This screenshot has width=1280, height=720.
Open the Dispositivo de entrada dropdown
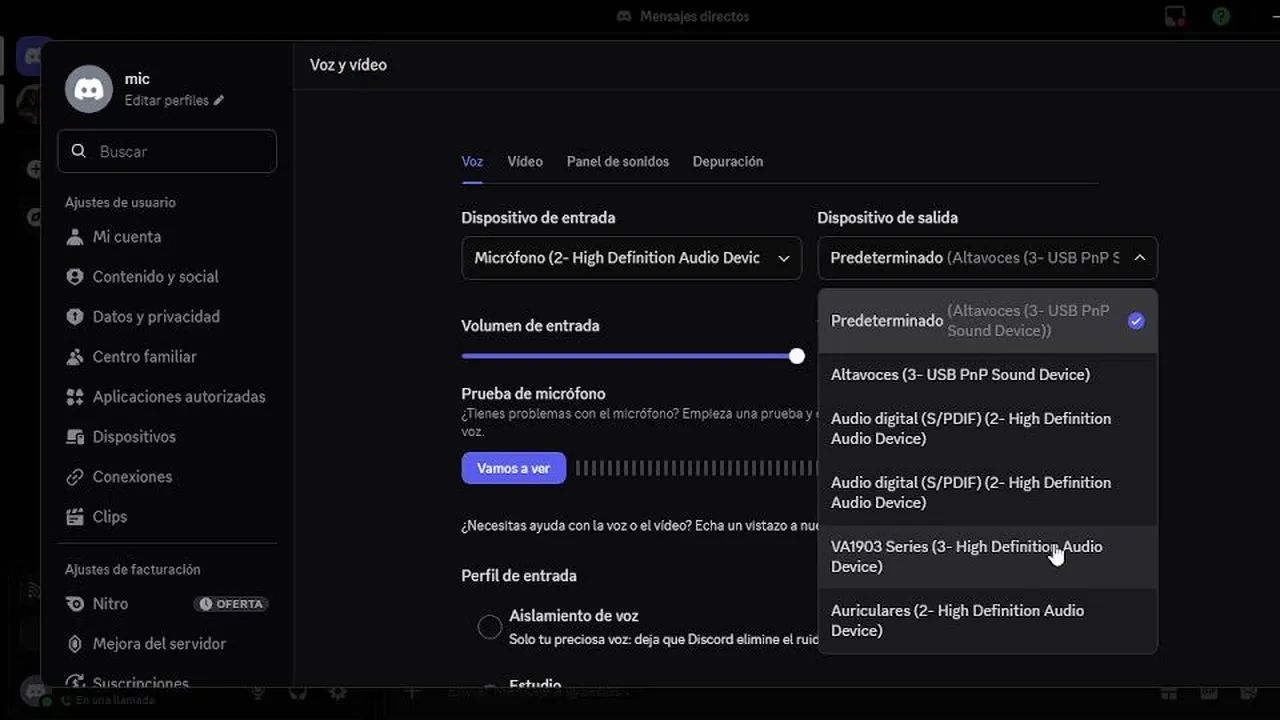[631, 258]
